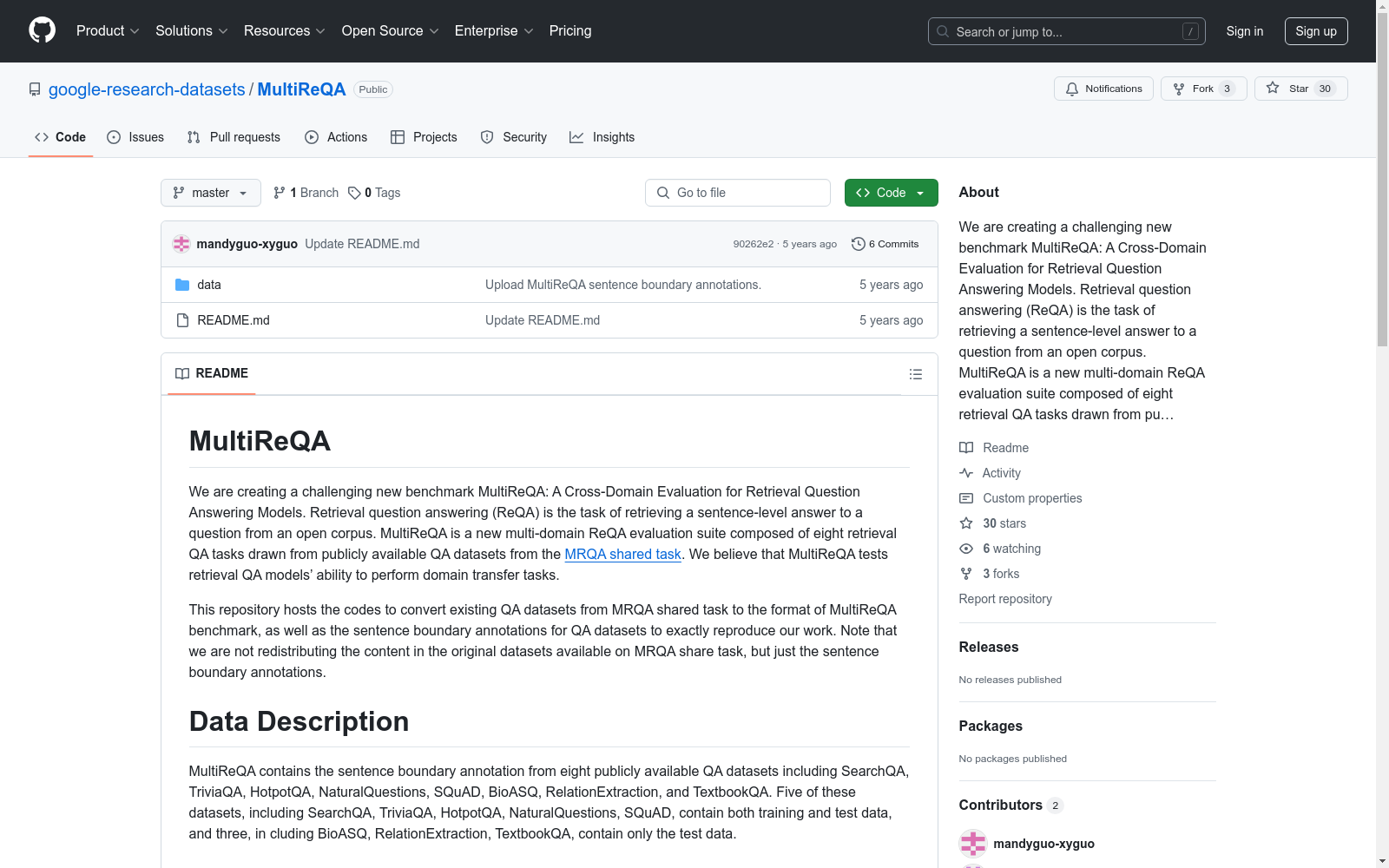Click 'Update README.md' message in README.md row

[x=543, y=320]
